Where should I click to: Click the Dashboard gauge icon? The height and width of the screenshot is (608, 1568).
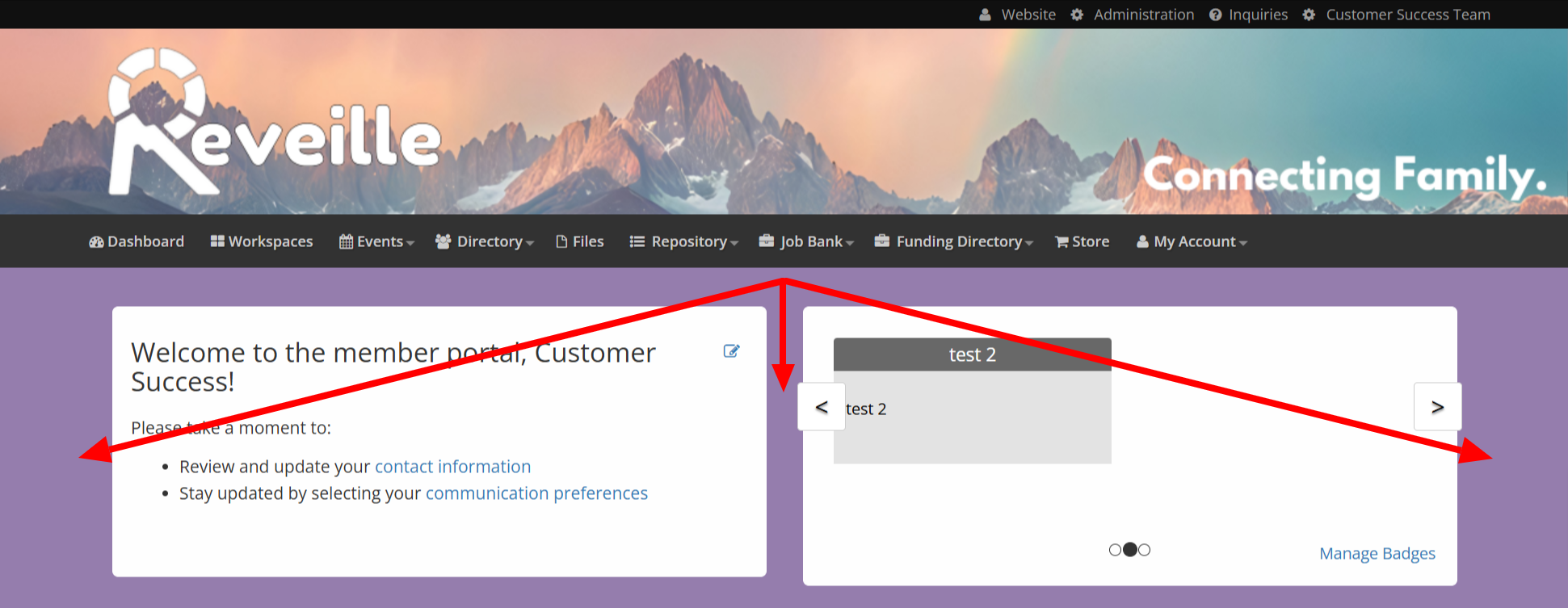(x=96, y=242)
